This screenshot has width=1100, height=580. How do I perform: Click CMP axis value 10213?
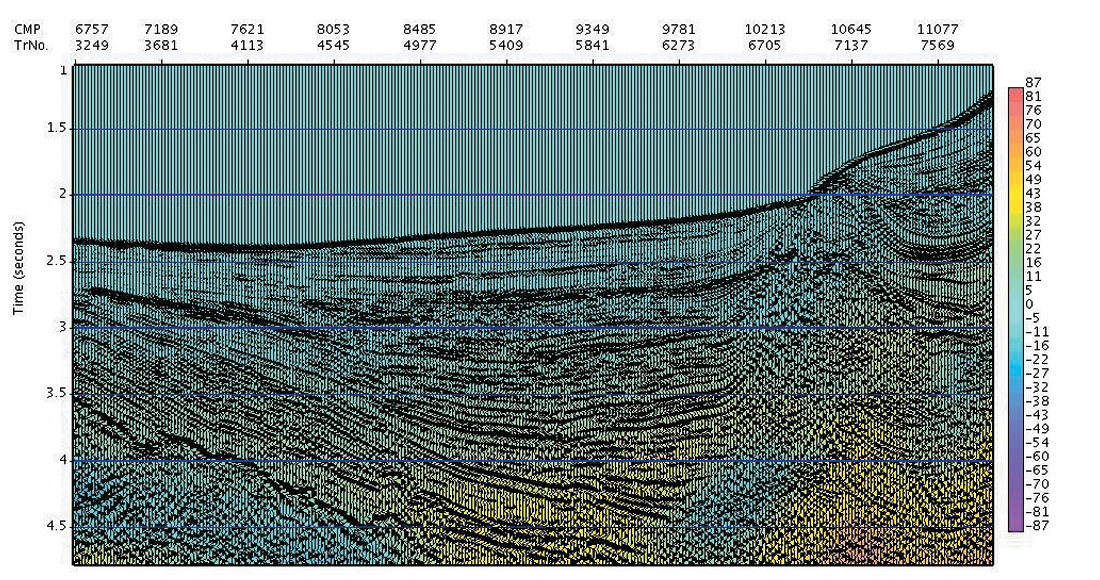[765, 29]
